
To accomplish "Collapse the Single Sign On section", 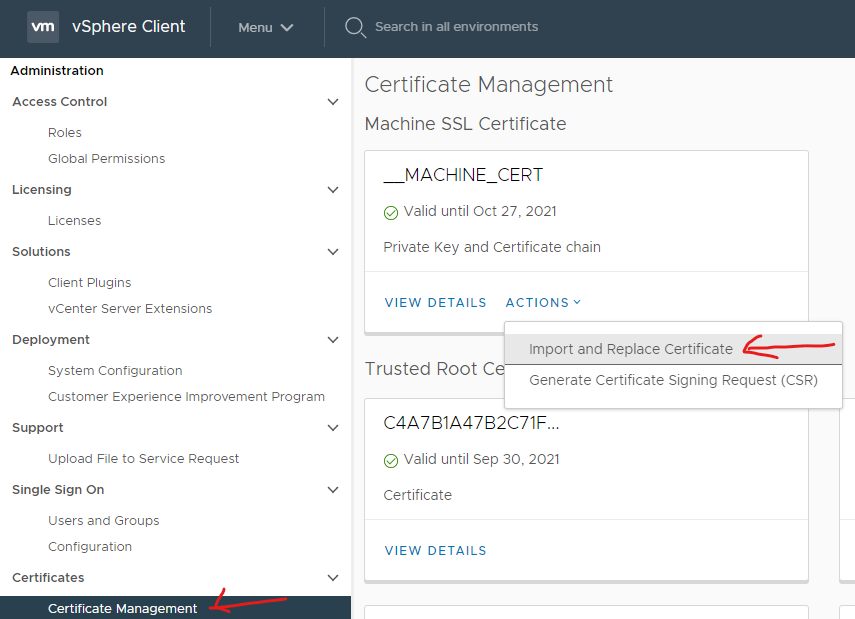I will (x=333, y=490).
